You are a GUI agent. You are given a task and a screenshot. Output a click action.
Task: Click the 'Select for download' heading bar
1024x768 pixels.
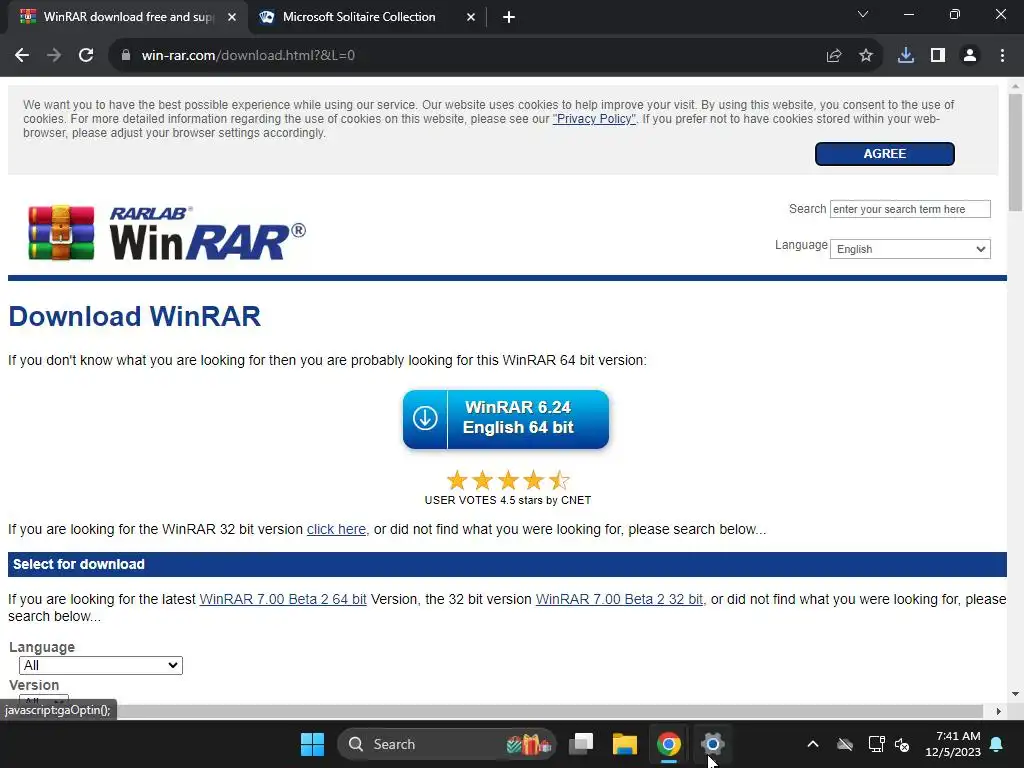(x=507, y=564)
